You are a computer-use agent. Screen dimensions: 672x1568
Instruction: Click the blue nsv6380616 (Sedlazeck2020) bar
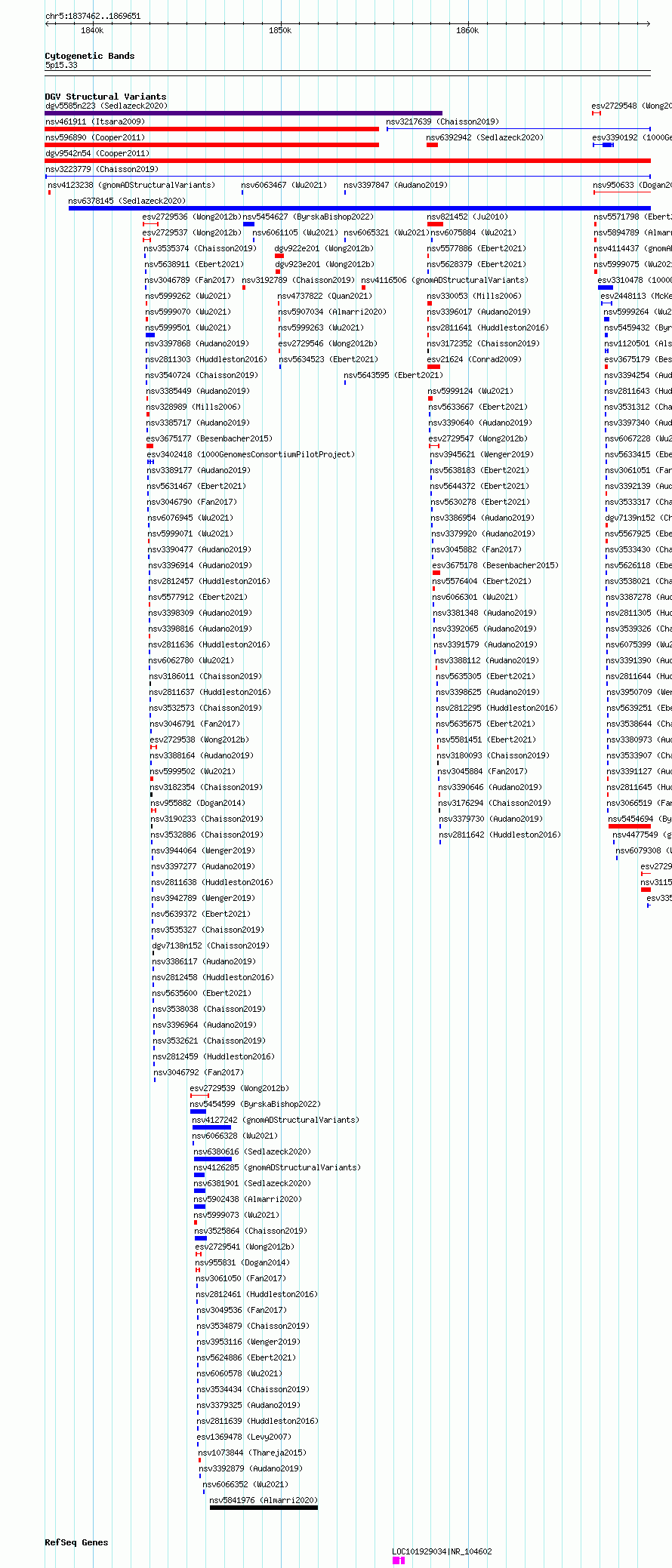click(213, 1159)
